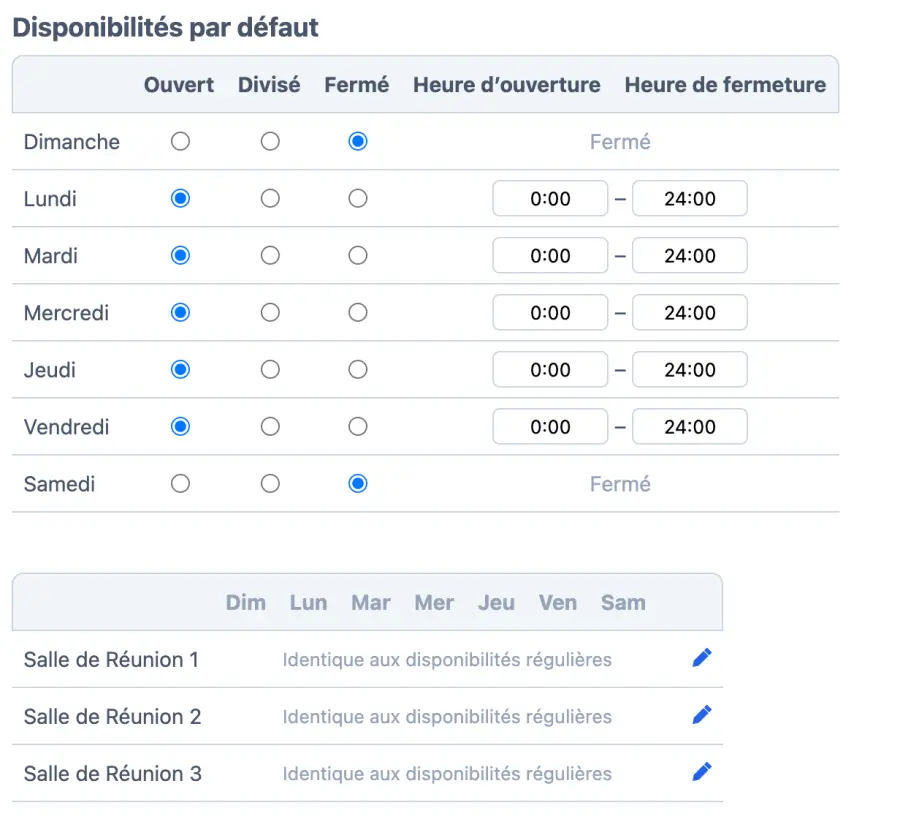Screen dimensions: 900x819
Task: Set Dimanche to Ouvert
Action: coord(180,142)
